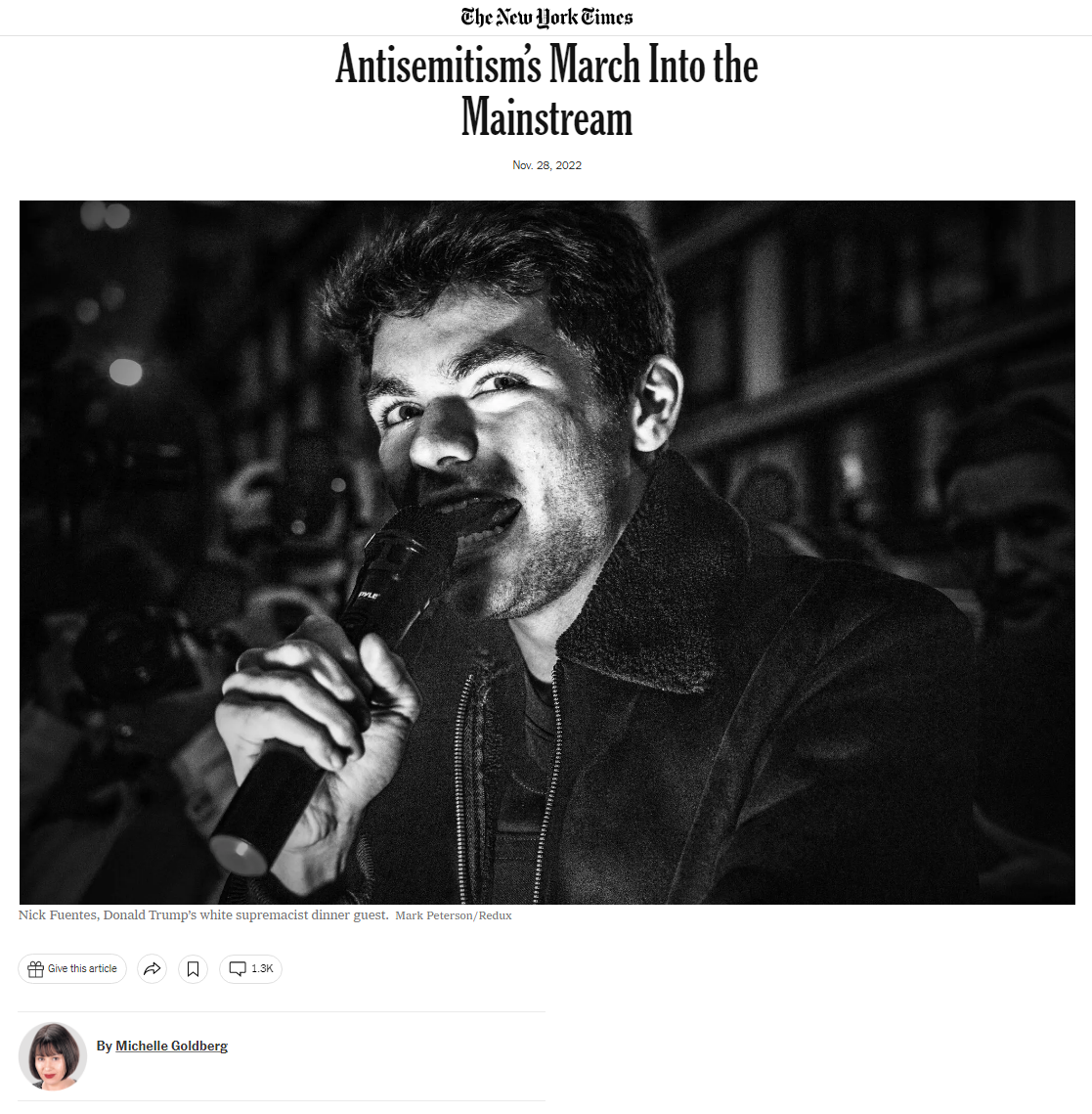This screenshot has width=1092, height=1114.
Task: Click the "By" label before the author name
Action: pyautogui.click(x=105, y=1046)
